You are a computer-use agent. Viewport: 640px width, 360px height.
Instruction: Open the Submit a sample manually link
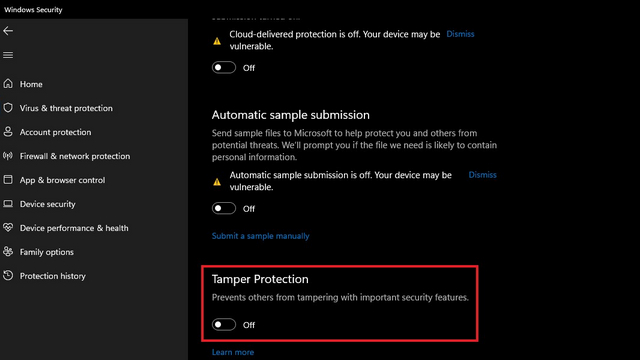point(260,236)
